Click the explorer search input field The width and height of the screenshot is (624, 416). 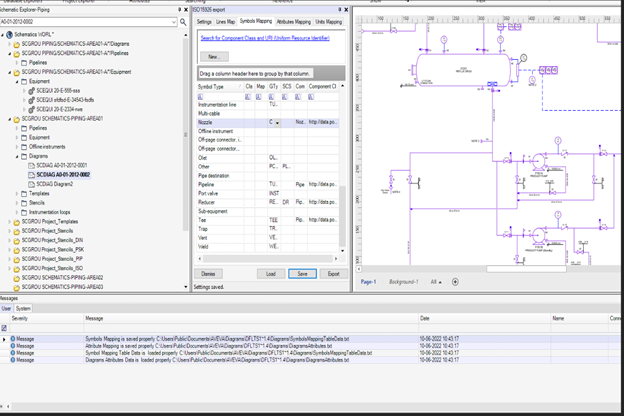pos(86,22)
